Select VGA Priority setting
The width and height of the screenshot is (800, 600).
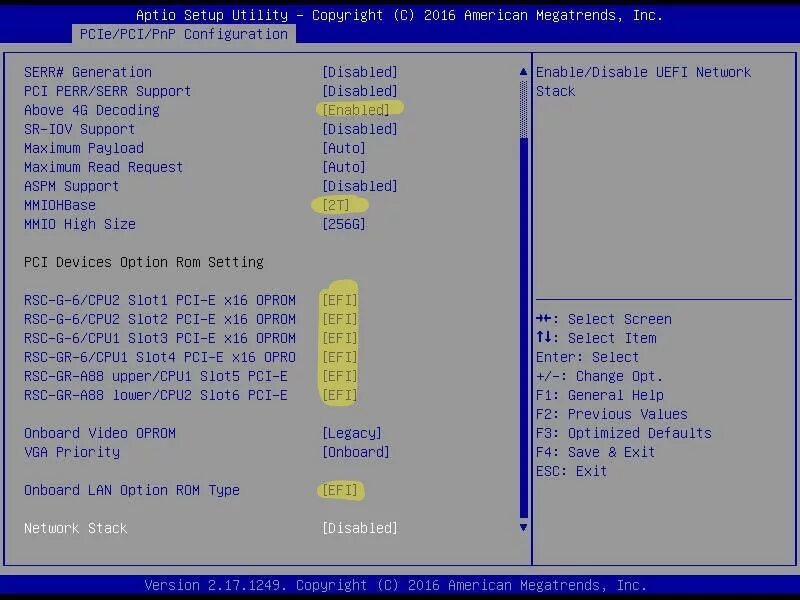click(72, 453)
